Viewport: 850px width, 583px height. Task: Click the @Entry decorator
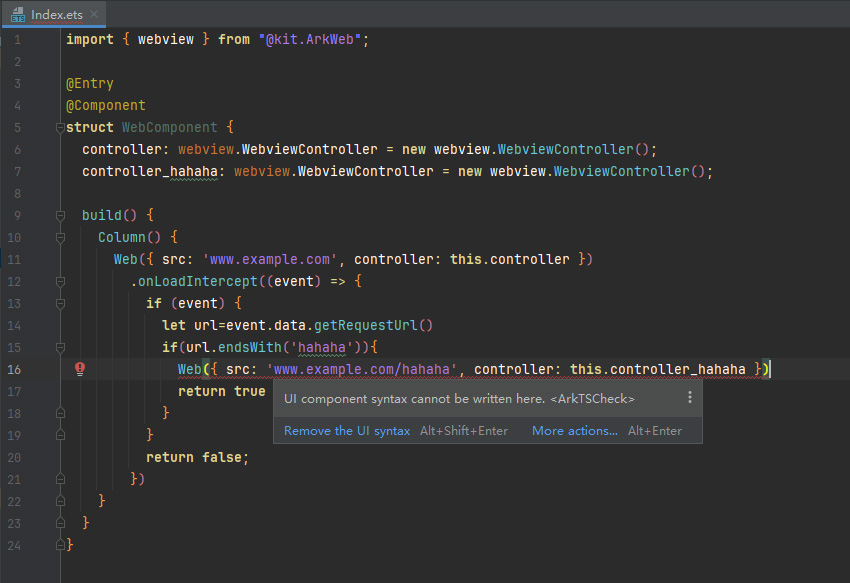click(x=90, y=84)
